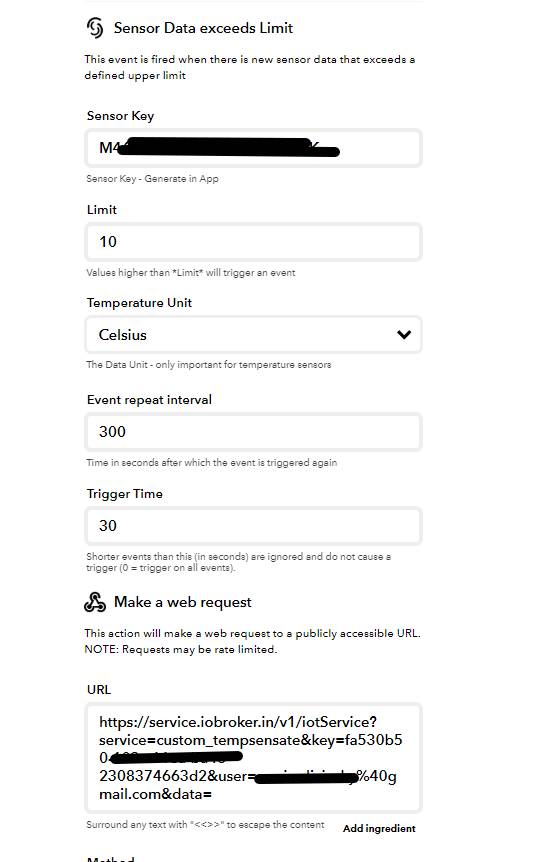
Task: Click the Webhooks icon beside Make a web request
Action: [95, 602]
